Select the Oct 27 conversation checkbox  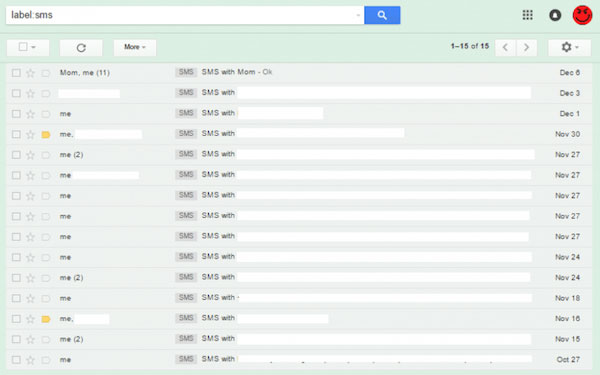(x=16, y=360)
